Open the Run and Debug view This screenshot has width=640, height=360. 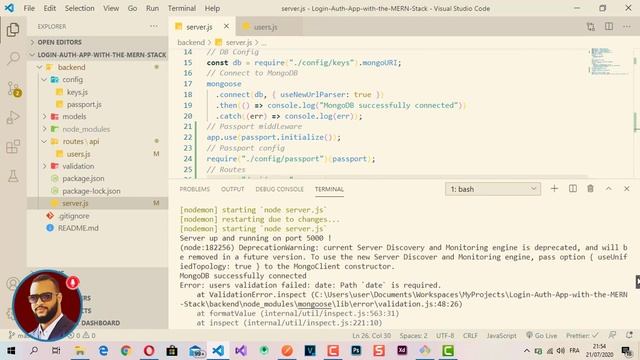13,118
